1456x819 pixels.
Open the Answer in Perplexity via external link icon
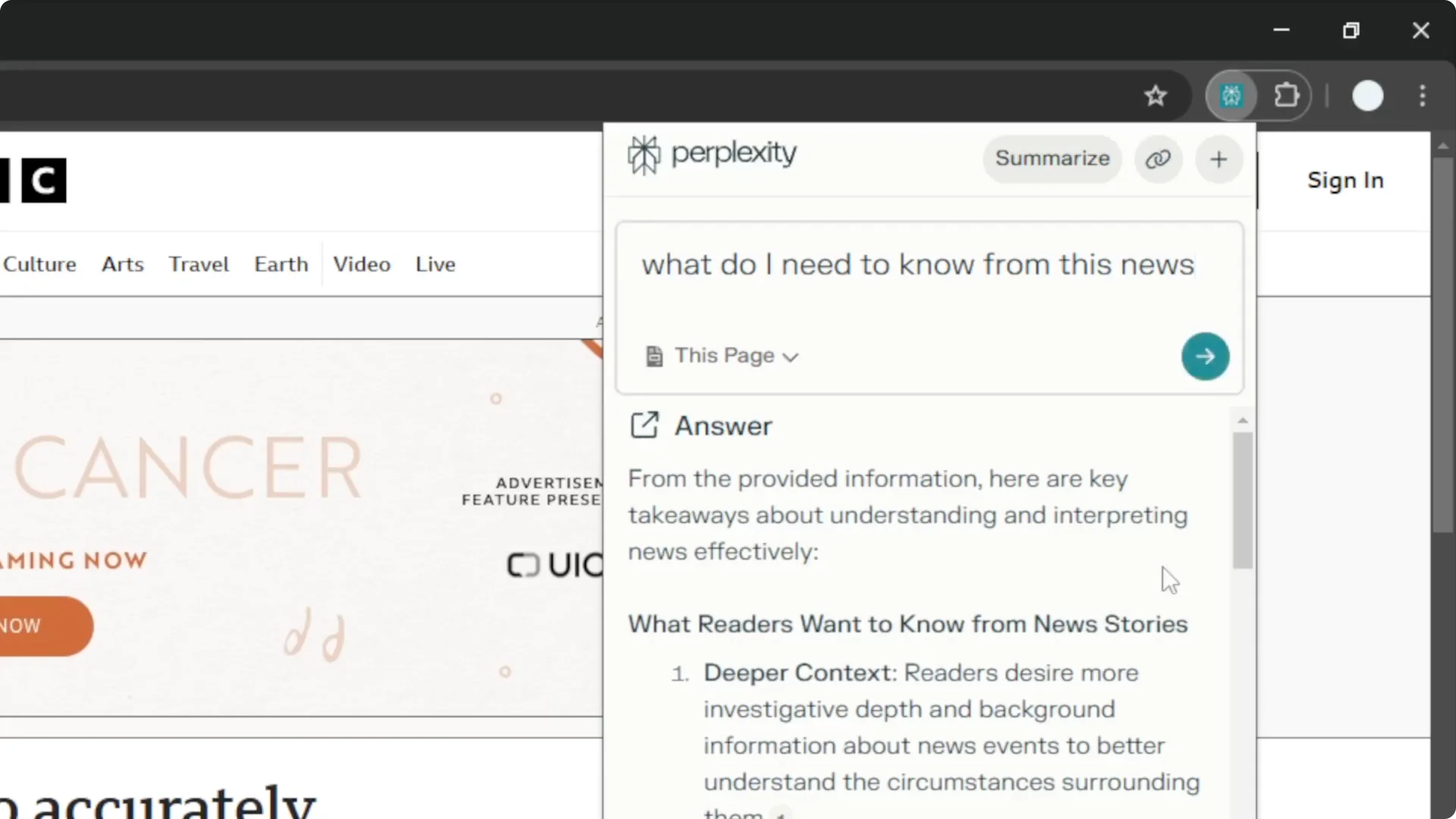[645, 425]
